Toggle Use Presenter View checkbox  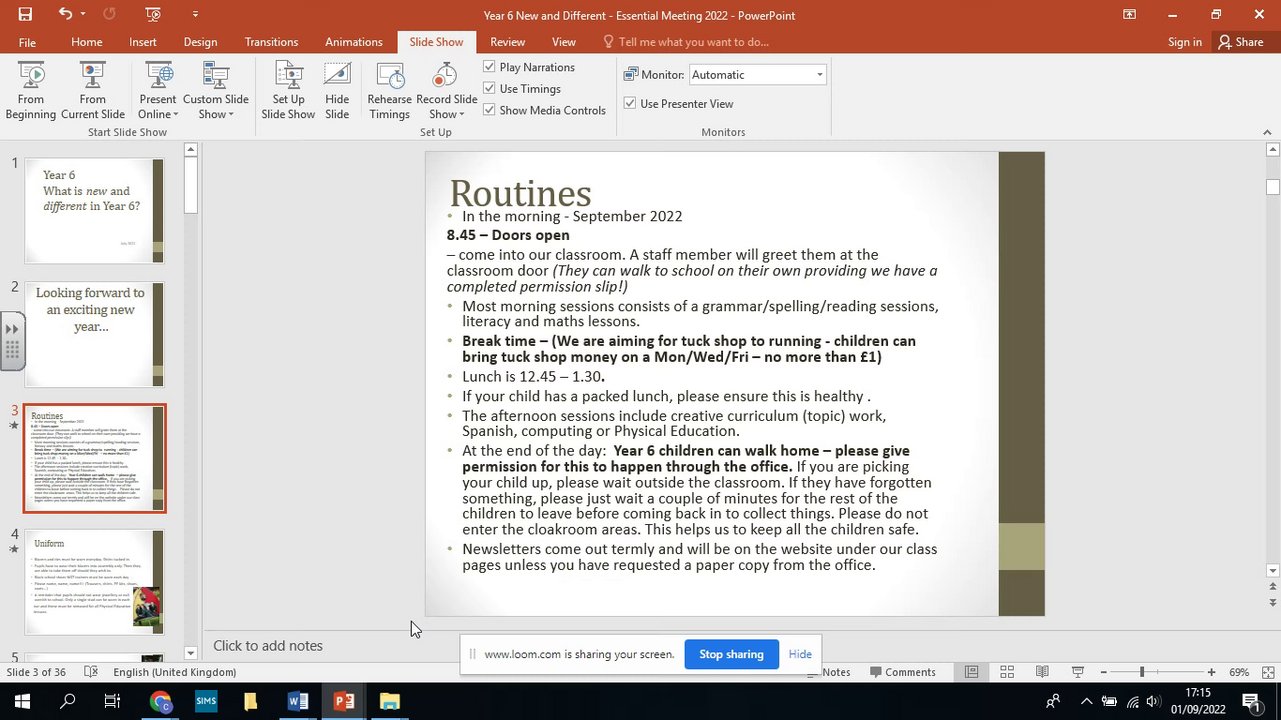pyautogui.click(x=630, y=103)
